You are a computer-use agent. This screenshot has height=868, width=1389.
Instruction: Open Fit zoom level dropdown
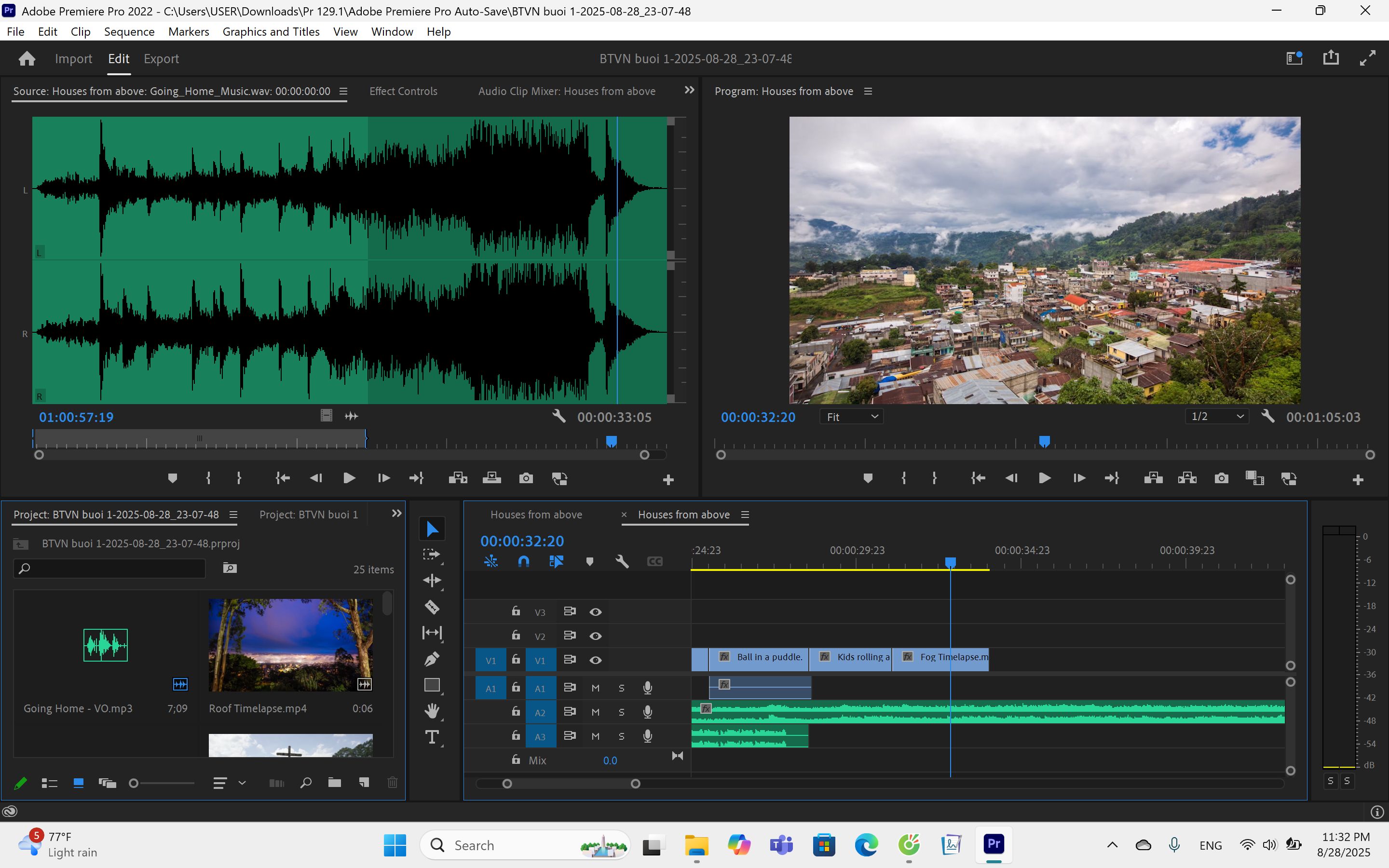click(x=852, y=417)
